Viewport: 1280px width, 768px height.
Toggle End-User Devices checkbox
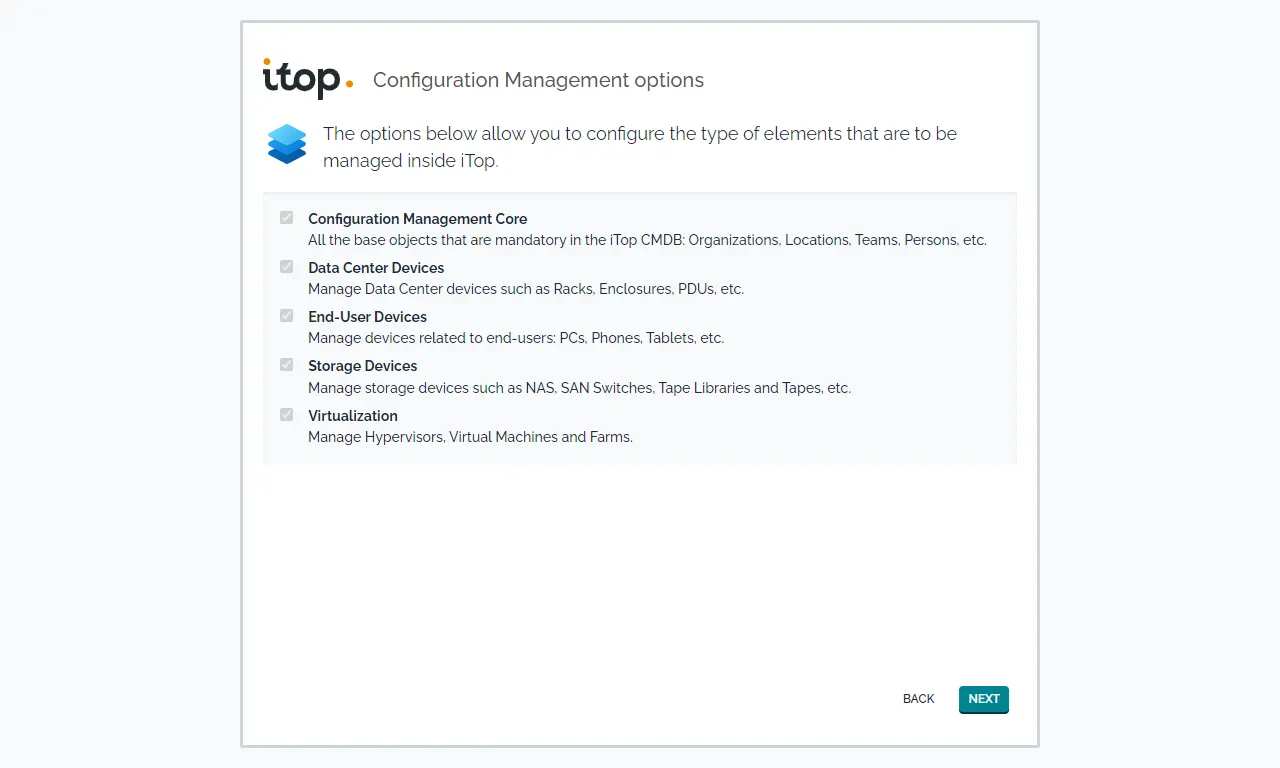(287, 315)
